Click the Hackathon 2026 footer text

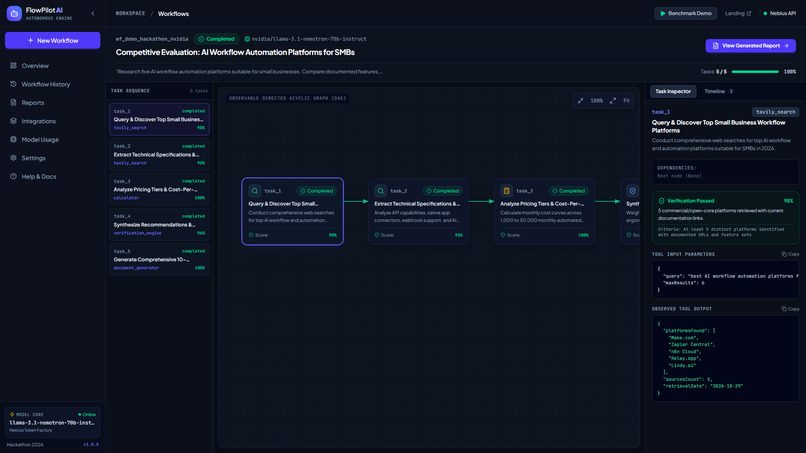(25, 445)
